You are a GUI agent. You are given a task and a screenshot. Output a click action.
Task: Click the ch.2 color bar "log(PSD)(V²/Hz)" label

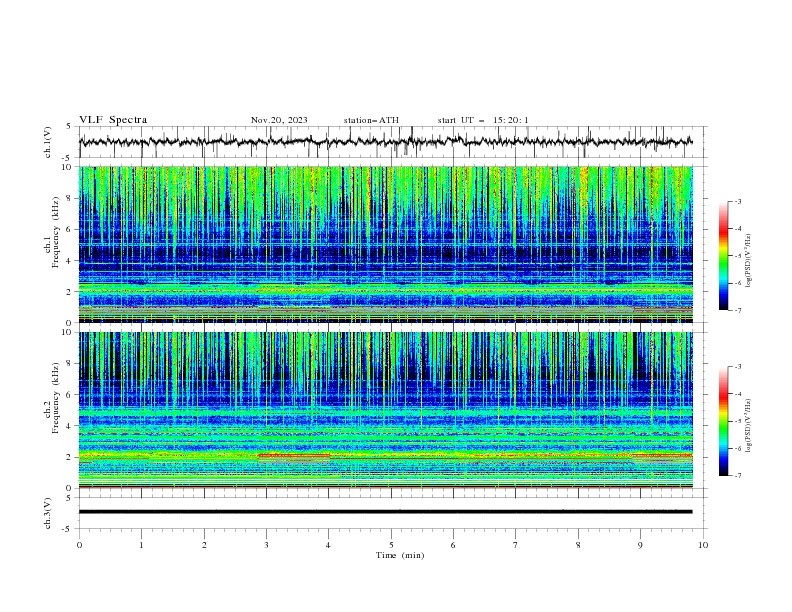pos(749,426)
